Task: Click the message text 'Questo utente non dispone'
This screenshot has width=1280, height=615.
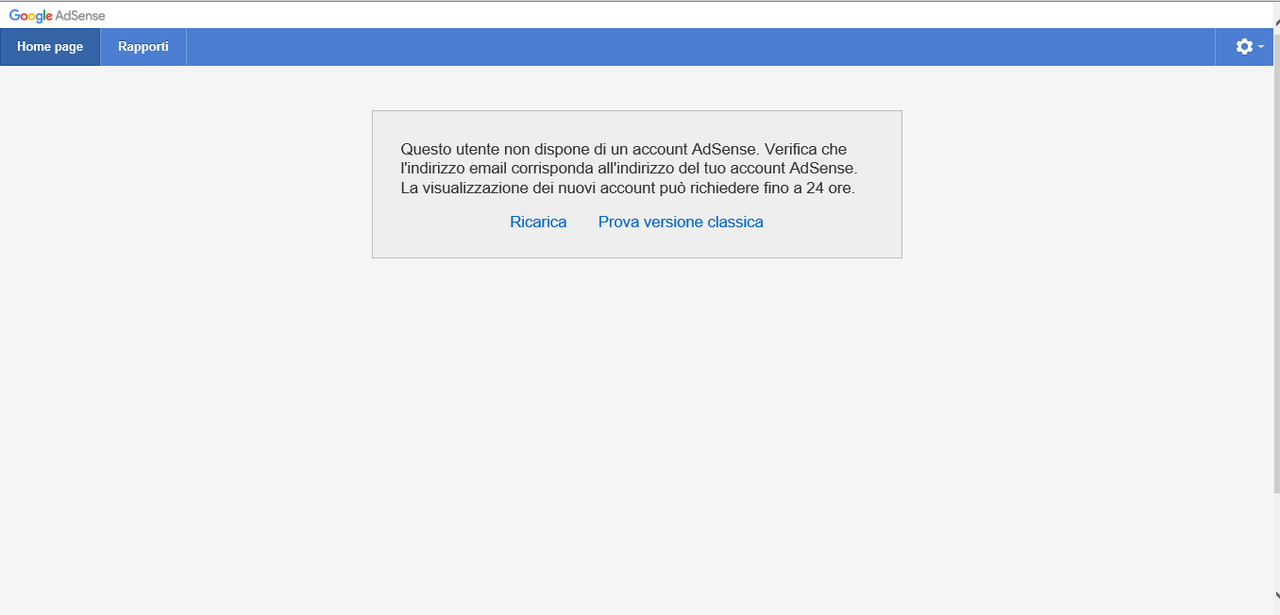Action: coord(493,149)
